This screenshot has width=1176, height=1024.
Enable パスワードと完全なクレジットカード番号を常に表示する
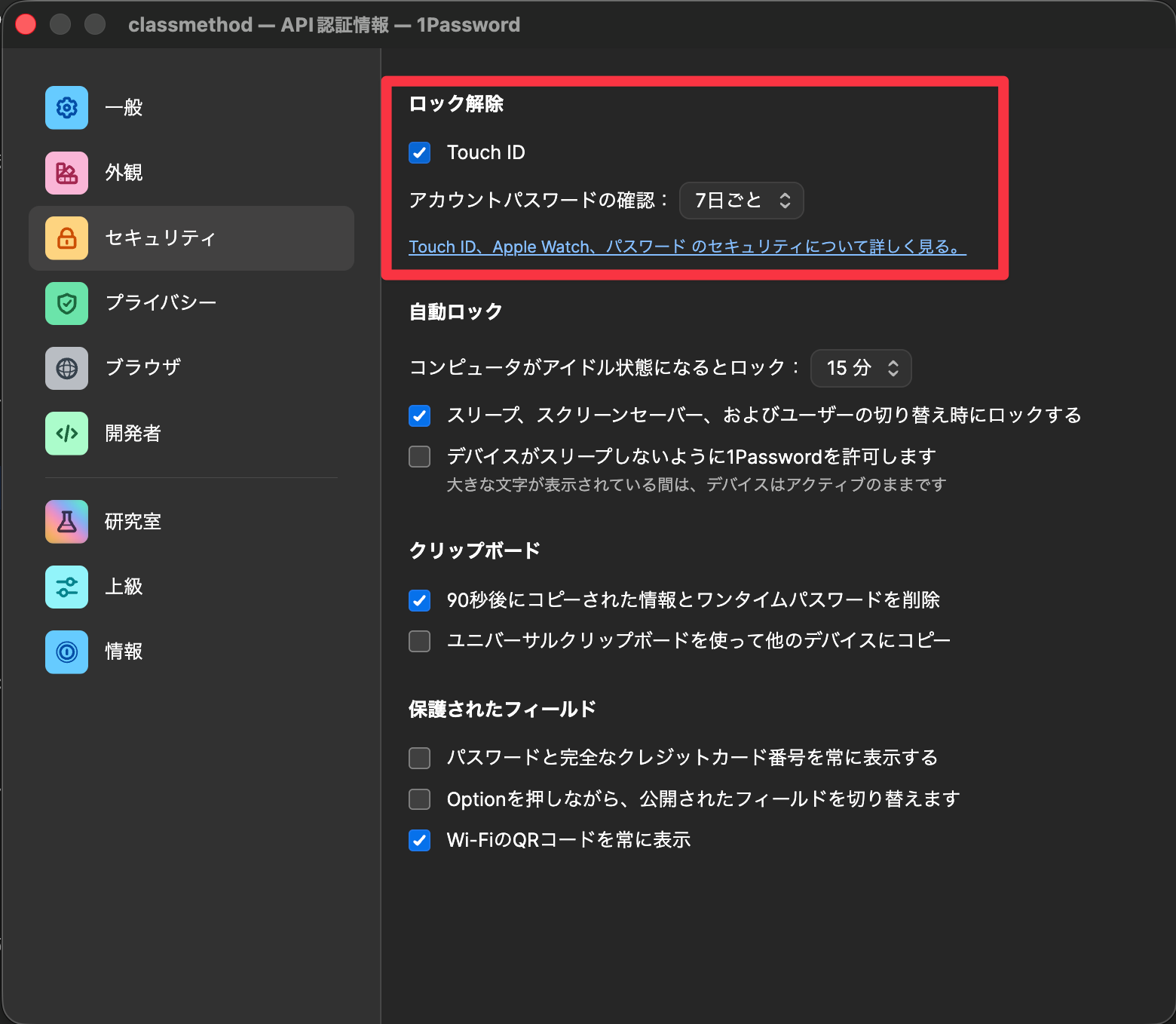coord(419,758)
